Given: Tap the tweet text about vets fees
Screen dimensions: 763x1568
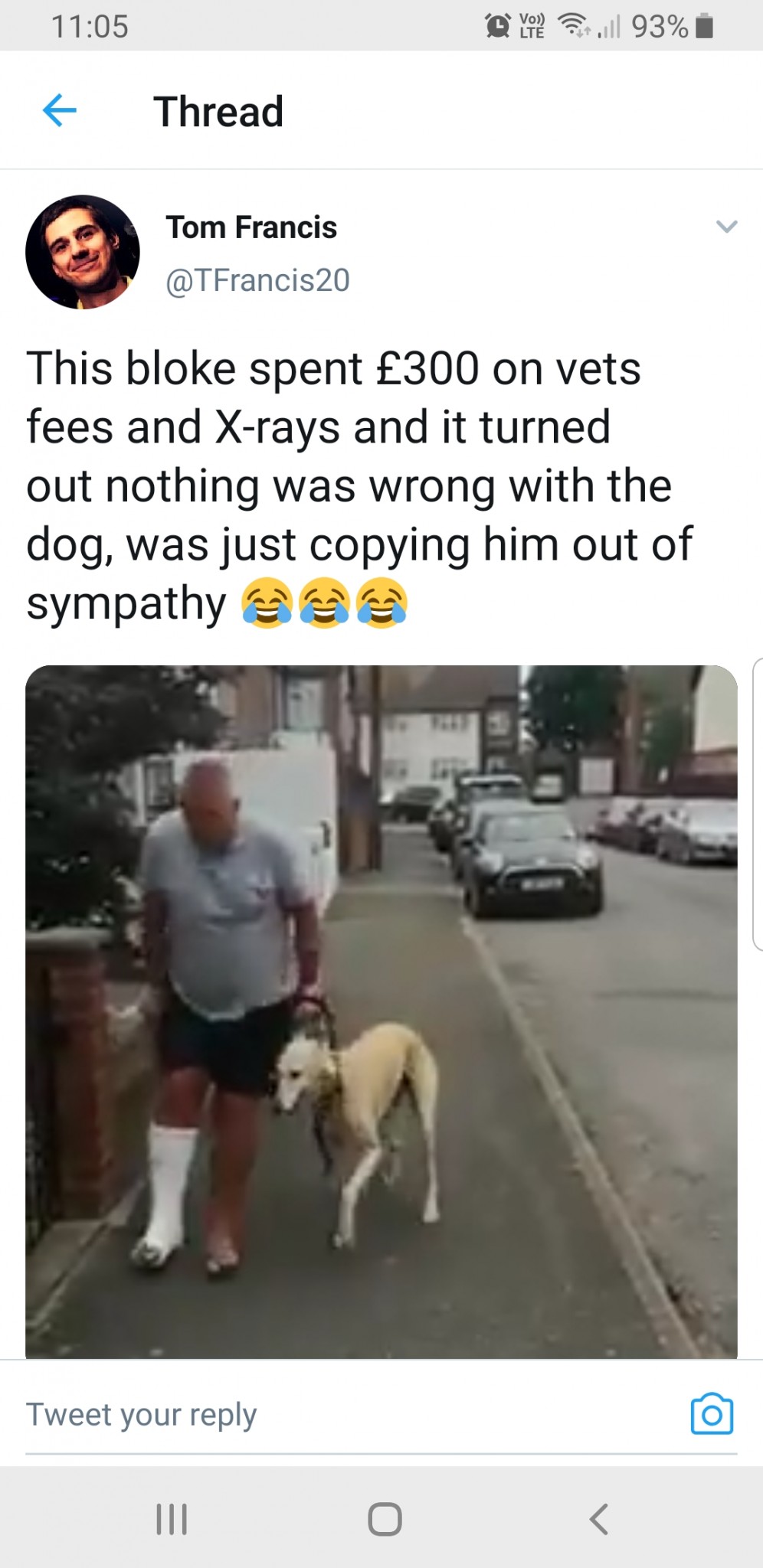Looking at the screenshot, I should tap(360, 485).
